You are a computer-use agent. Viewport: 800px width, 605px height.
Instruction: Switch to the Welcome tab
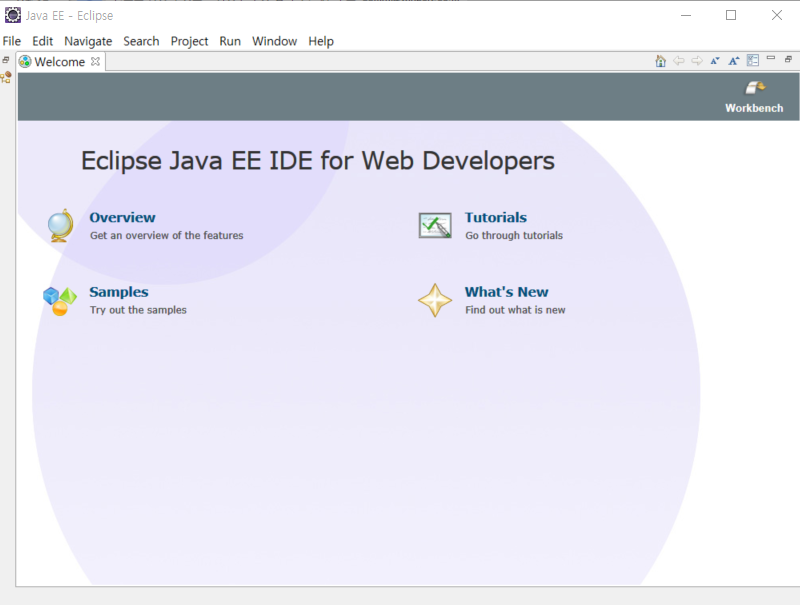point(58,61)
